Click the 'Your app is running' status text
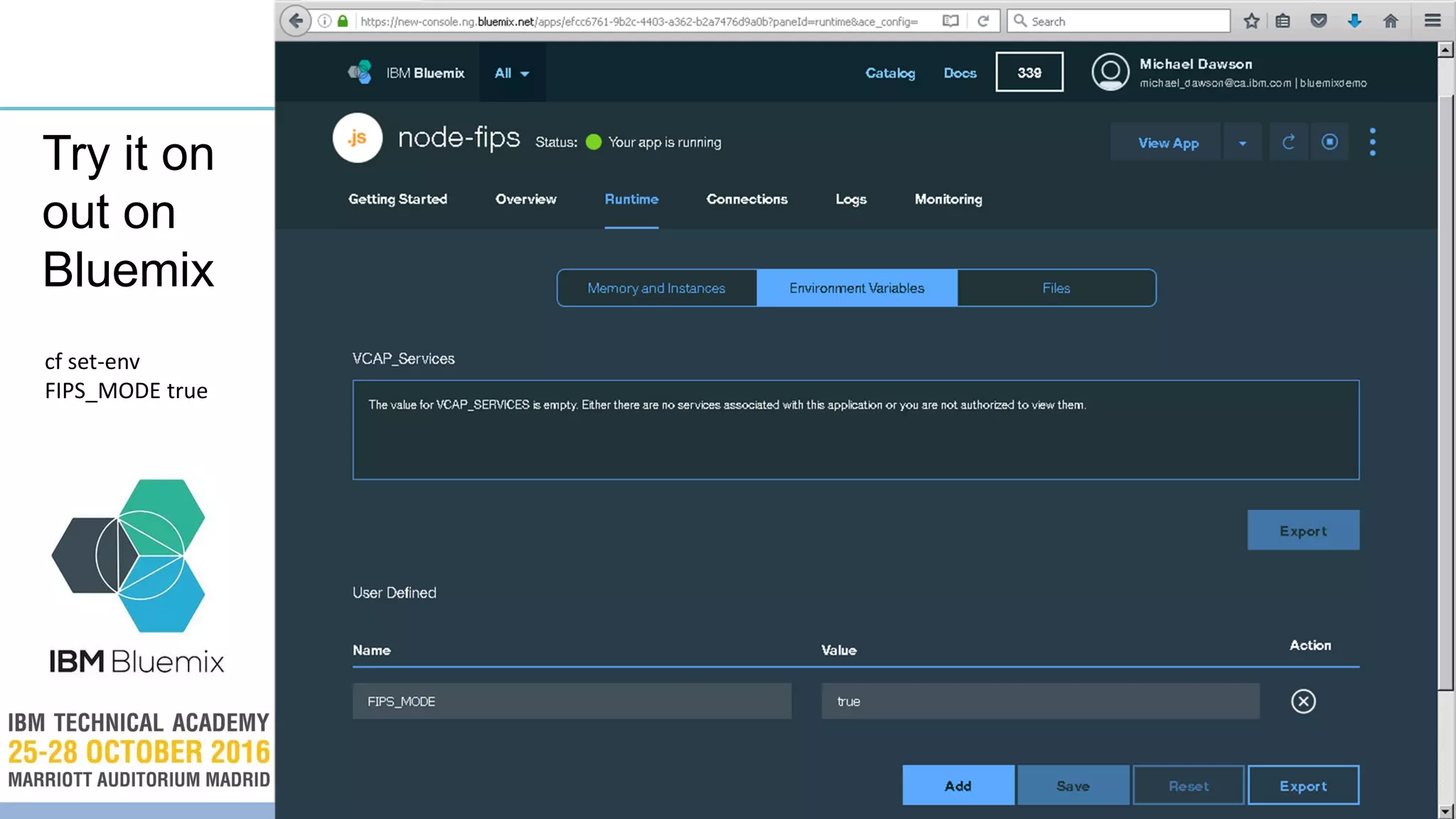1456x819 pixels. [x=665, y=142]
